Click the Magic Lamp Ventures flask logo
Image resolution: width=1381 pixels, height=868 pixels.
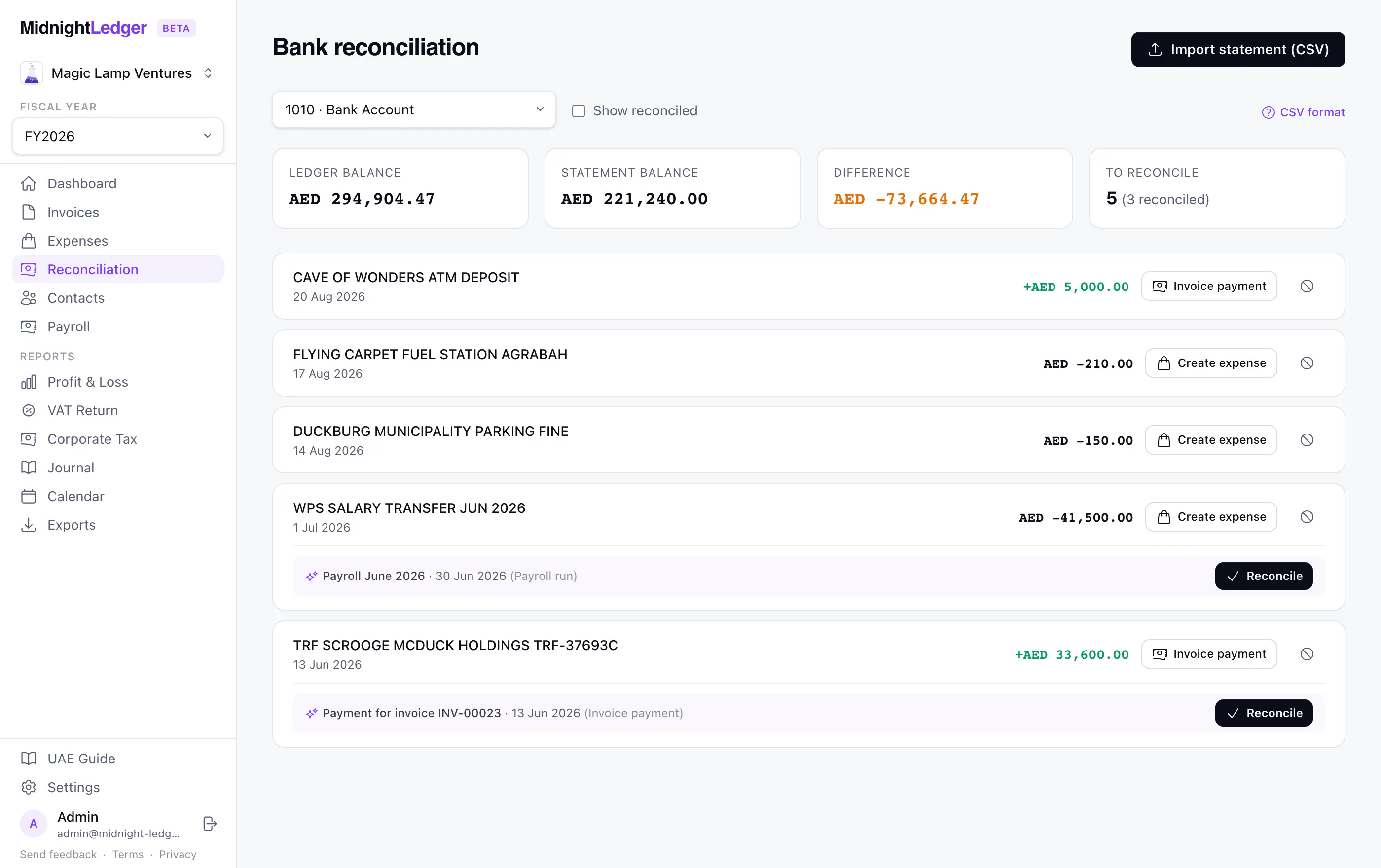pyautogui.click(x=32, y=73)
